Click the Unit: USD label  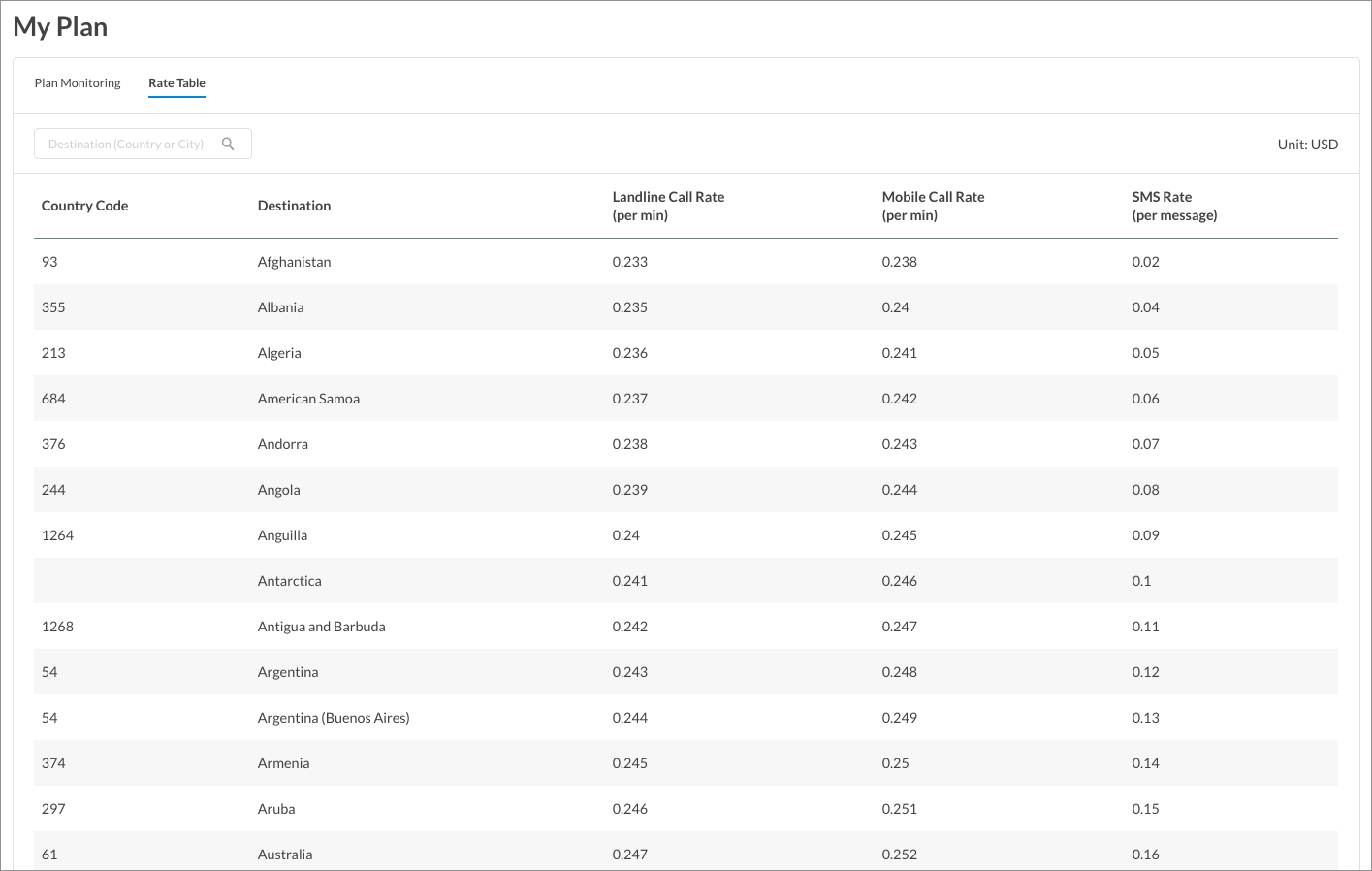click(x=1307, y=145)
